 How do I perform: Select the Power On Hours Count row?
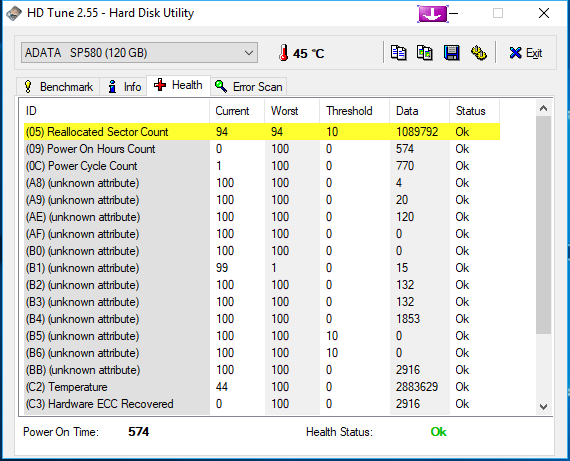(x=262, y=149)
